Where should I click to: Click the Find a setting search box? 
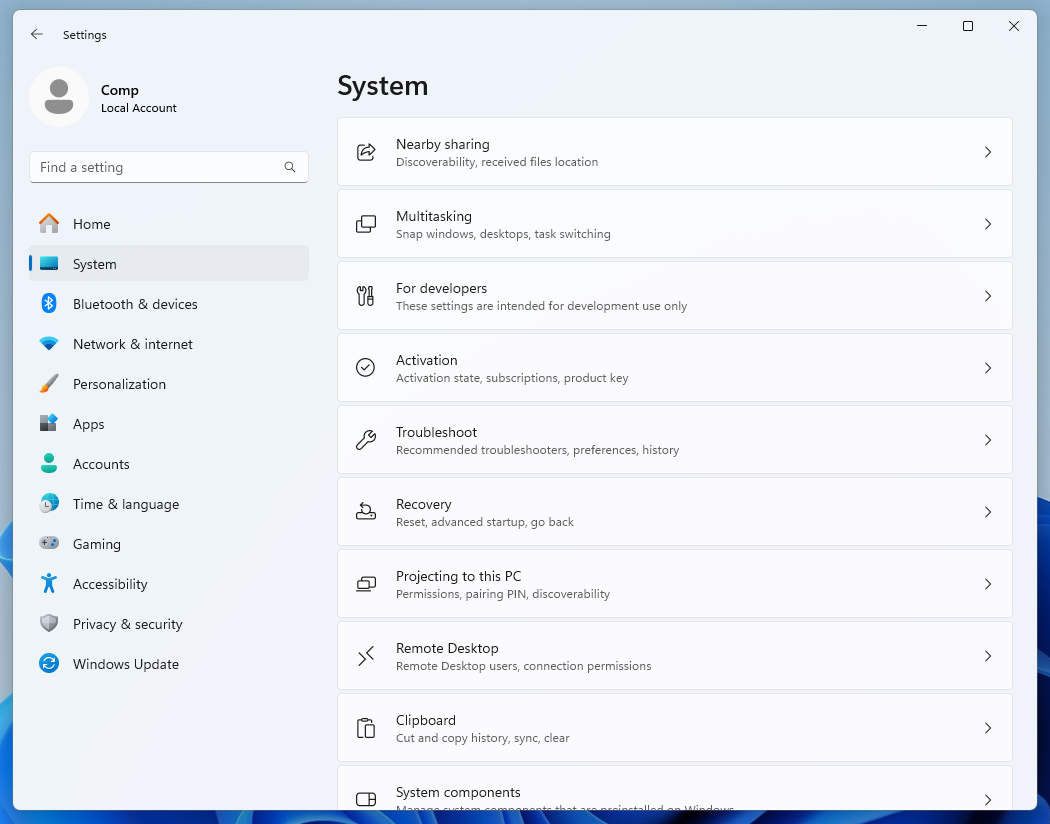pyautogui.click(x=169, y=167)
